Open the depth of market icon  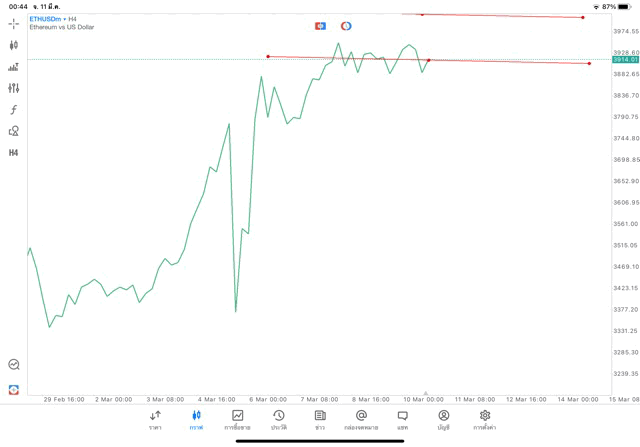coord(14,67)
